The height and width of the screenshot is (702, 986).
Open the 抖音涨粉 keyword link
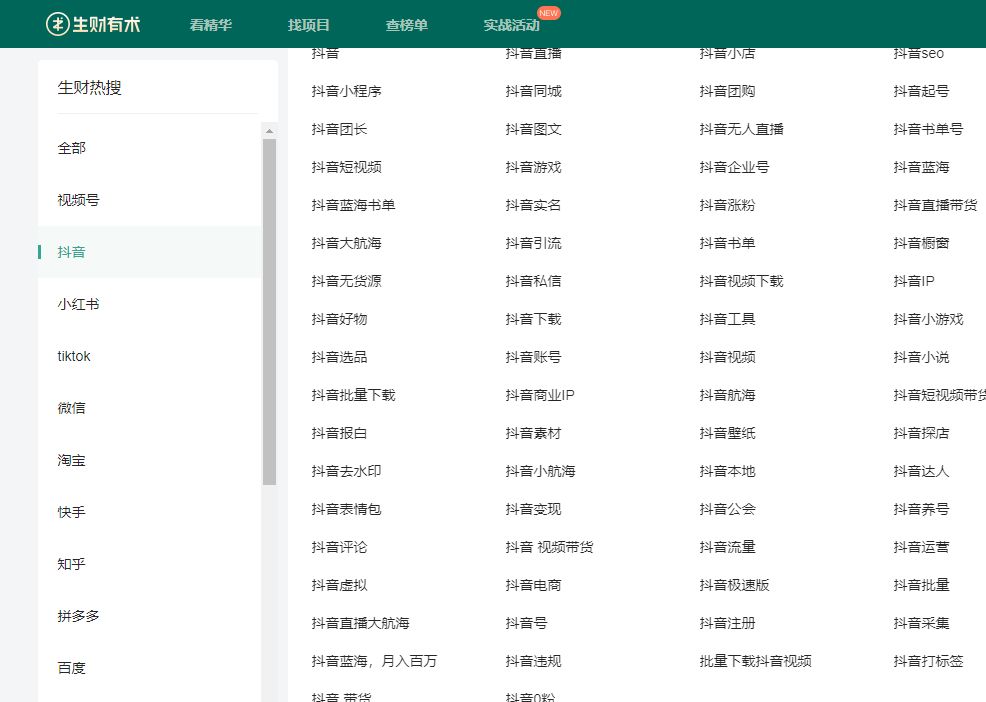(728, 205)
